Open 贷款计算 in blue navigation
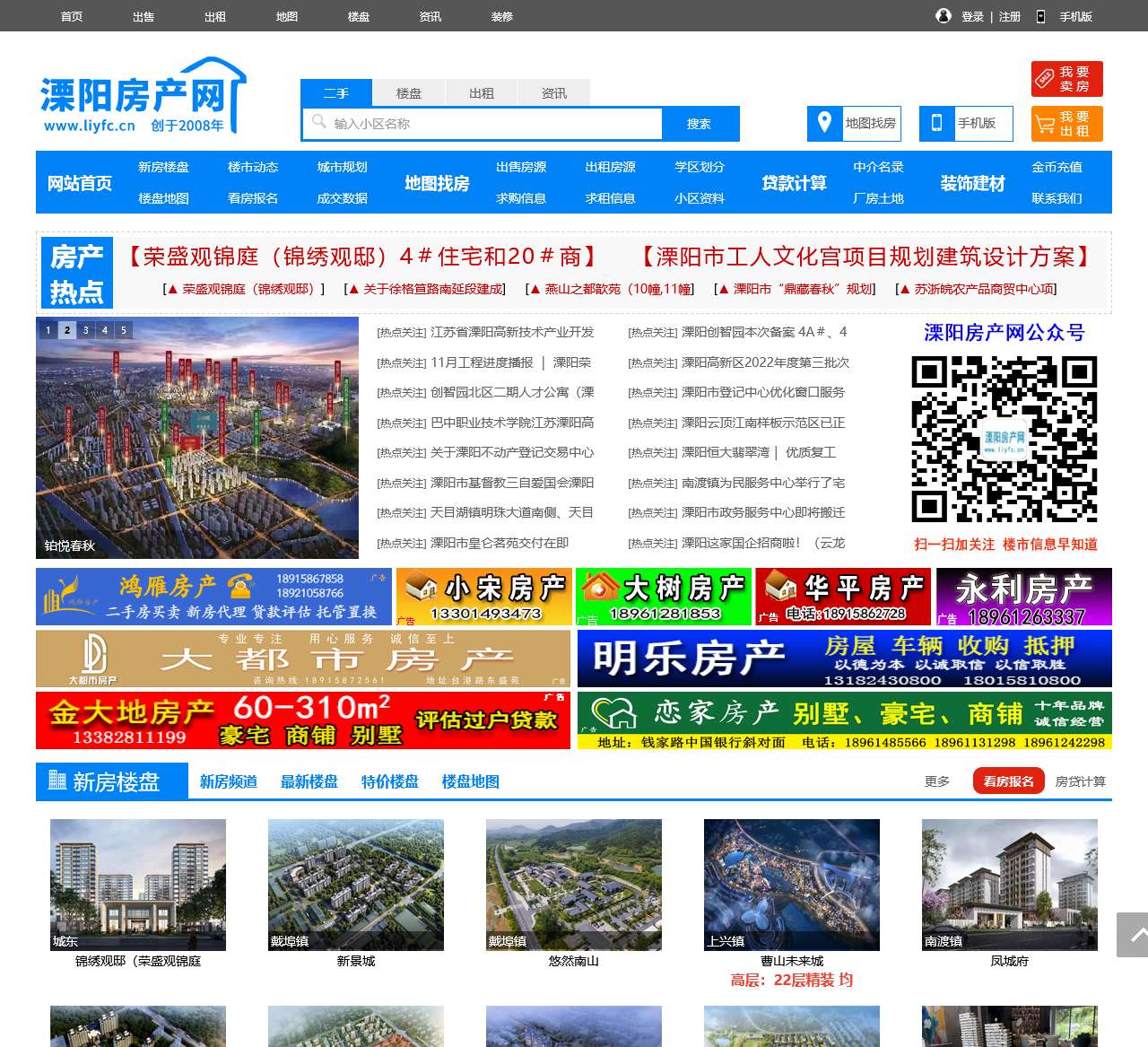Image resolution: width=1148 pixels, height=1047 pixels. point(794,183)
